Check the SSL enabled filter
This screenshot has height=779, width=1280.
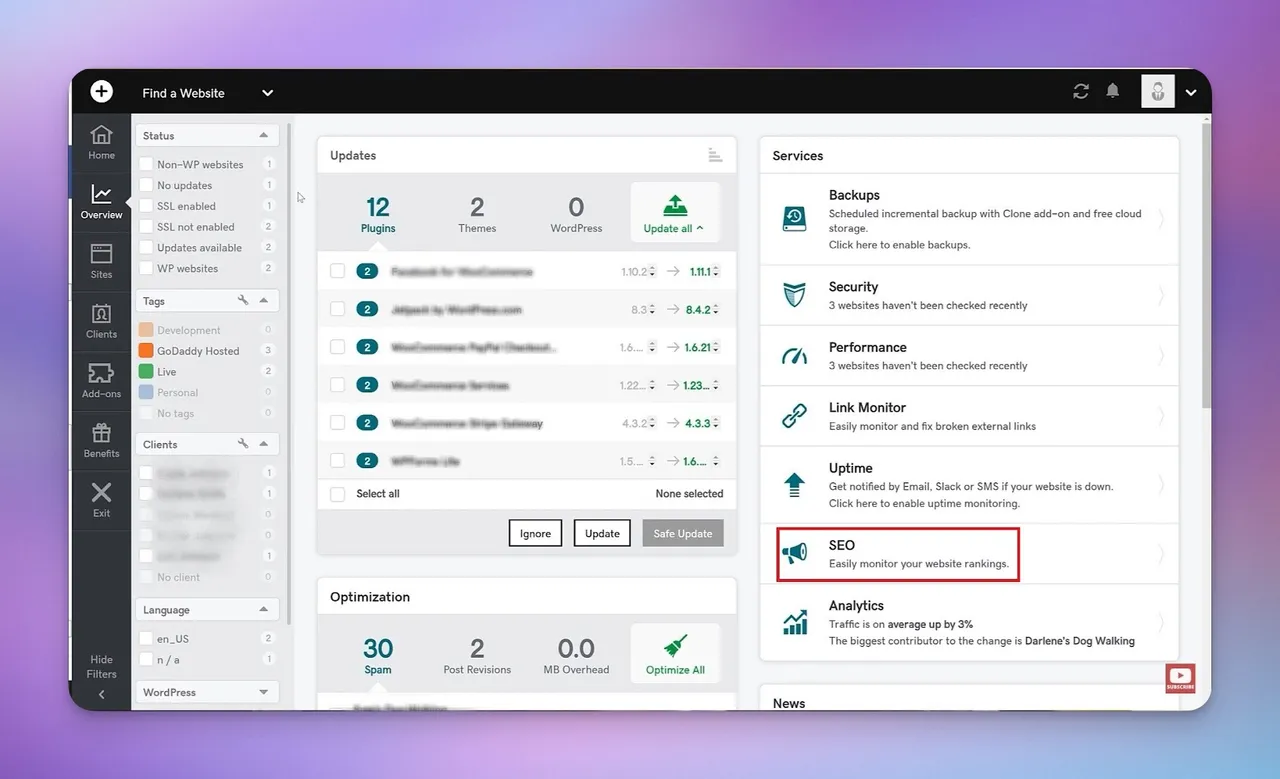146,206
